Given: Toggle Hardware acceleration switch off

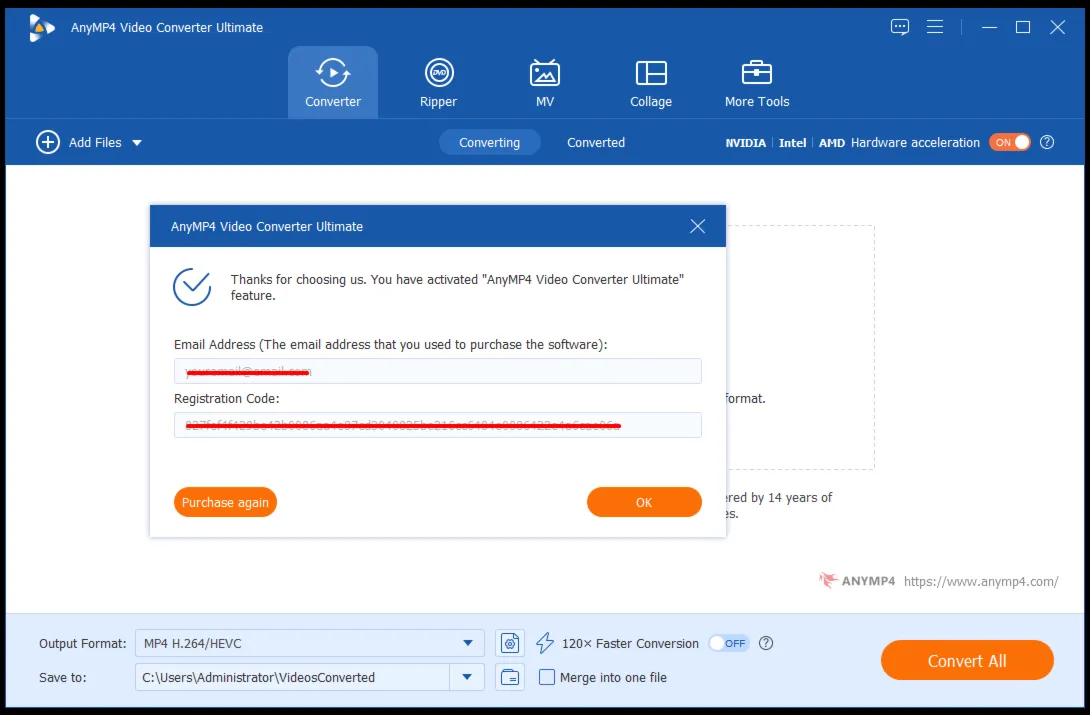Looking at the screenshot, I should [x=1009, y=142].
